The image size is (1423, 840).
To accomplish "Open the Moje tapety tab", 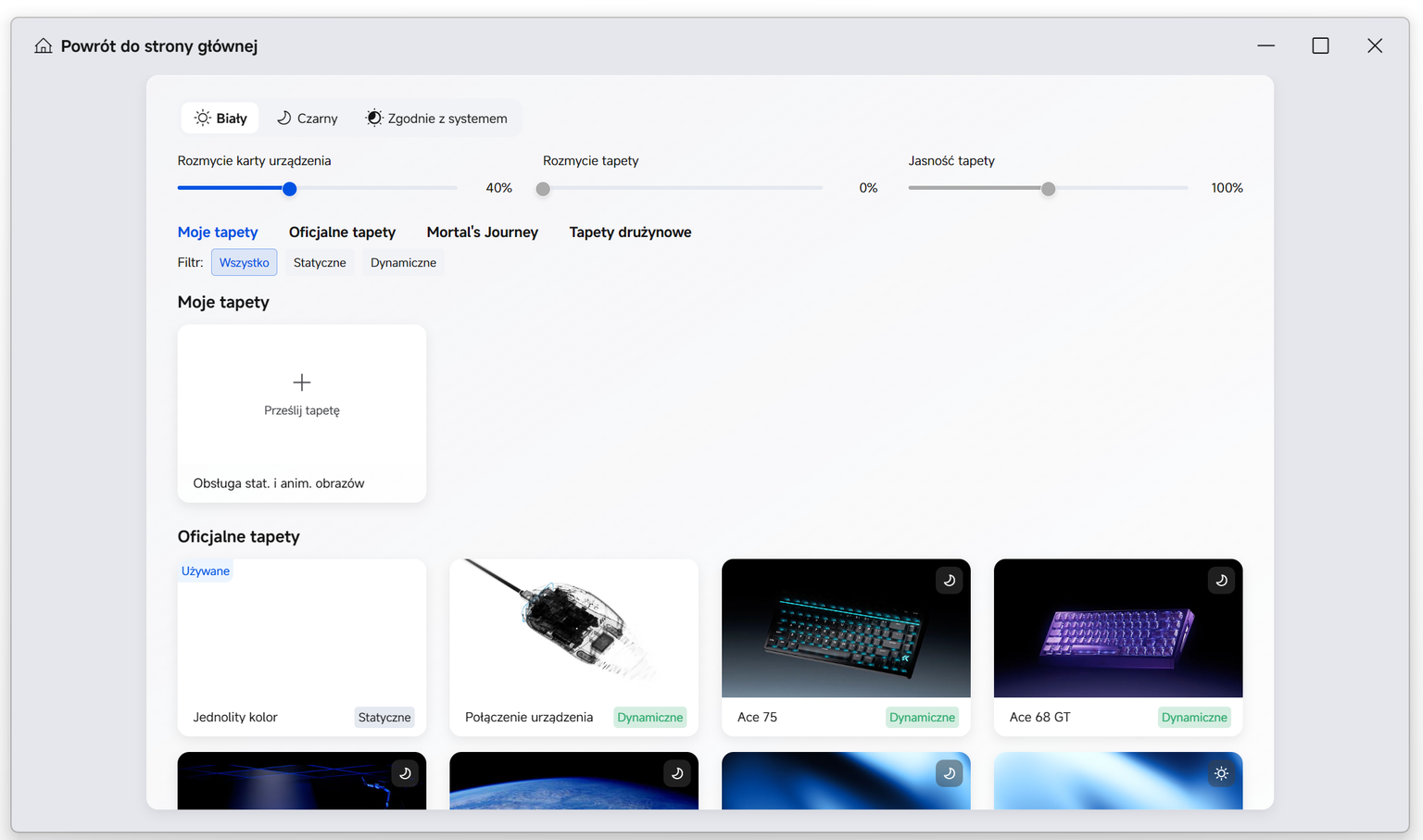I will click(x=218, y=232).
